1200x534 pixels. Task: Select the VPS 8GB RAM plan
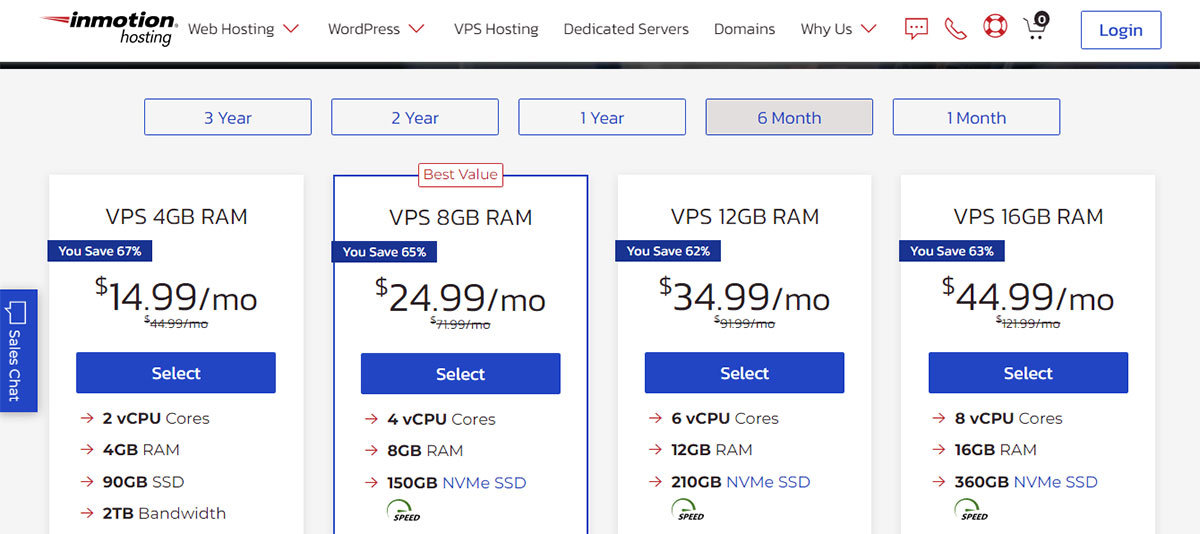click(460, 374)
